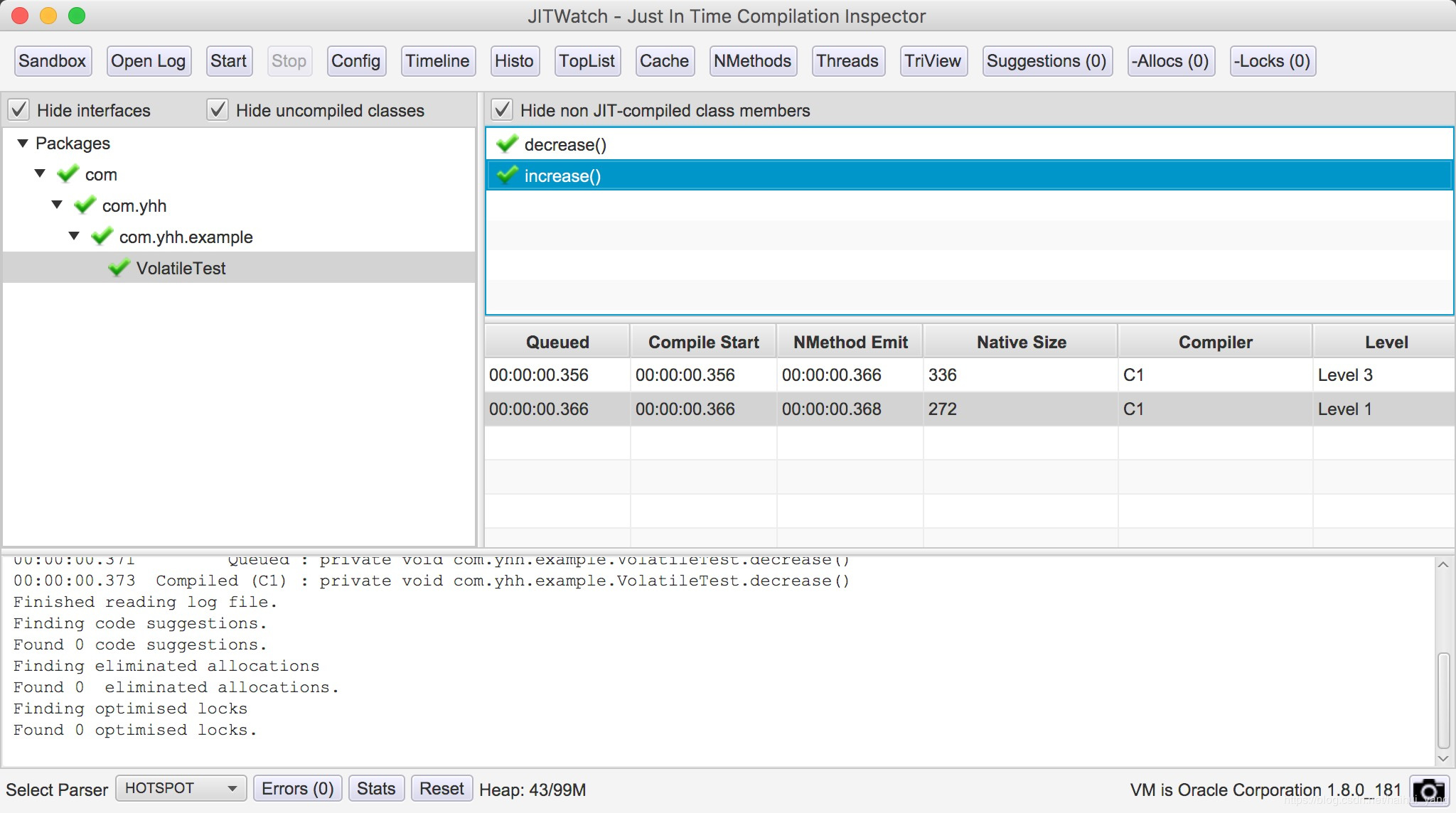Click green checkmark beside com.yhh.example package
This screenshot has width=1456, height=813.
[x=102, y=237]
